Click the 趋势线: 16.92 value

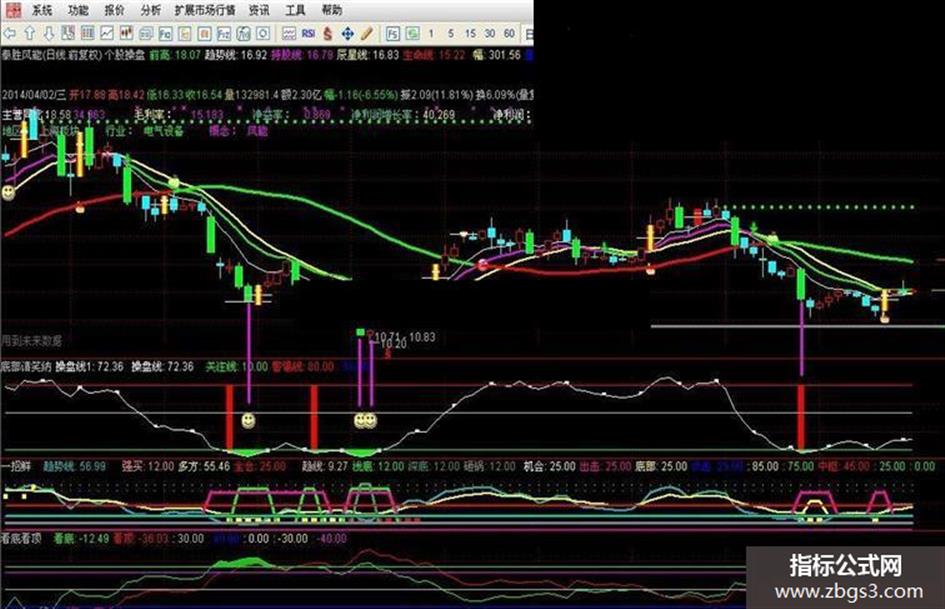236,55
